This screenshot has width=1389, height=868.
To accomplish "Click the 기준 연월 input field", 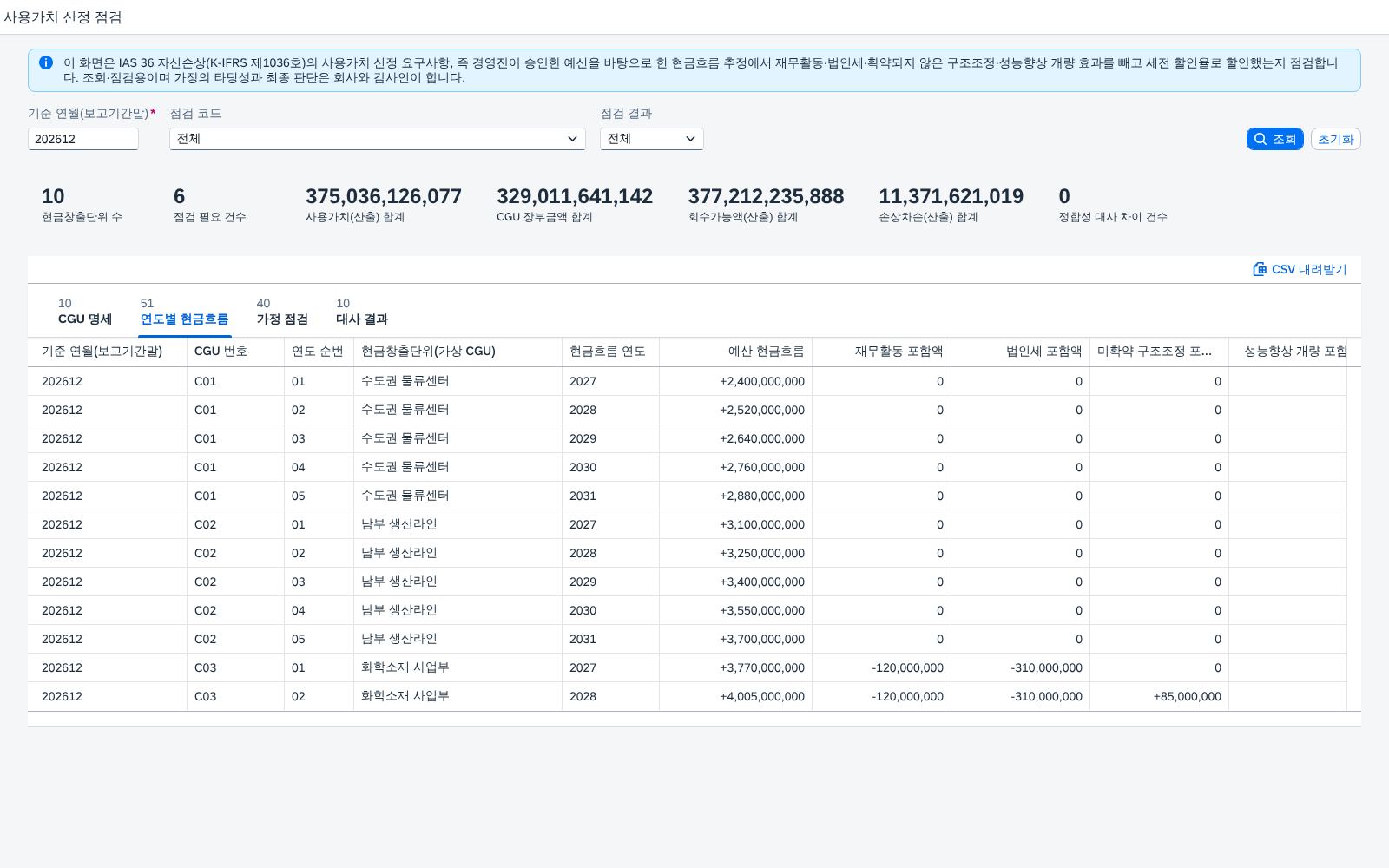I will pos(83,139).
